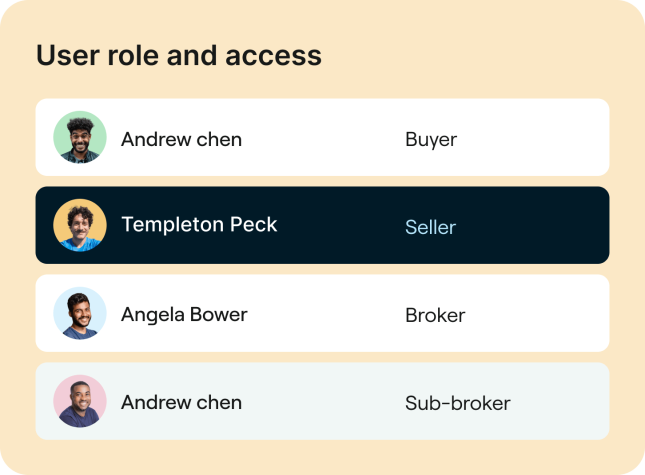This screenshot has height=475, width=645.
Task: Click the green-background avatar beside Buyer
Action: click(80, 137)
